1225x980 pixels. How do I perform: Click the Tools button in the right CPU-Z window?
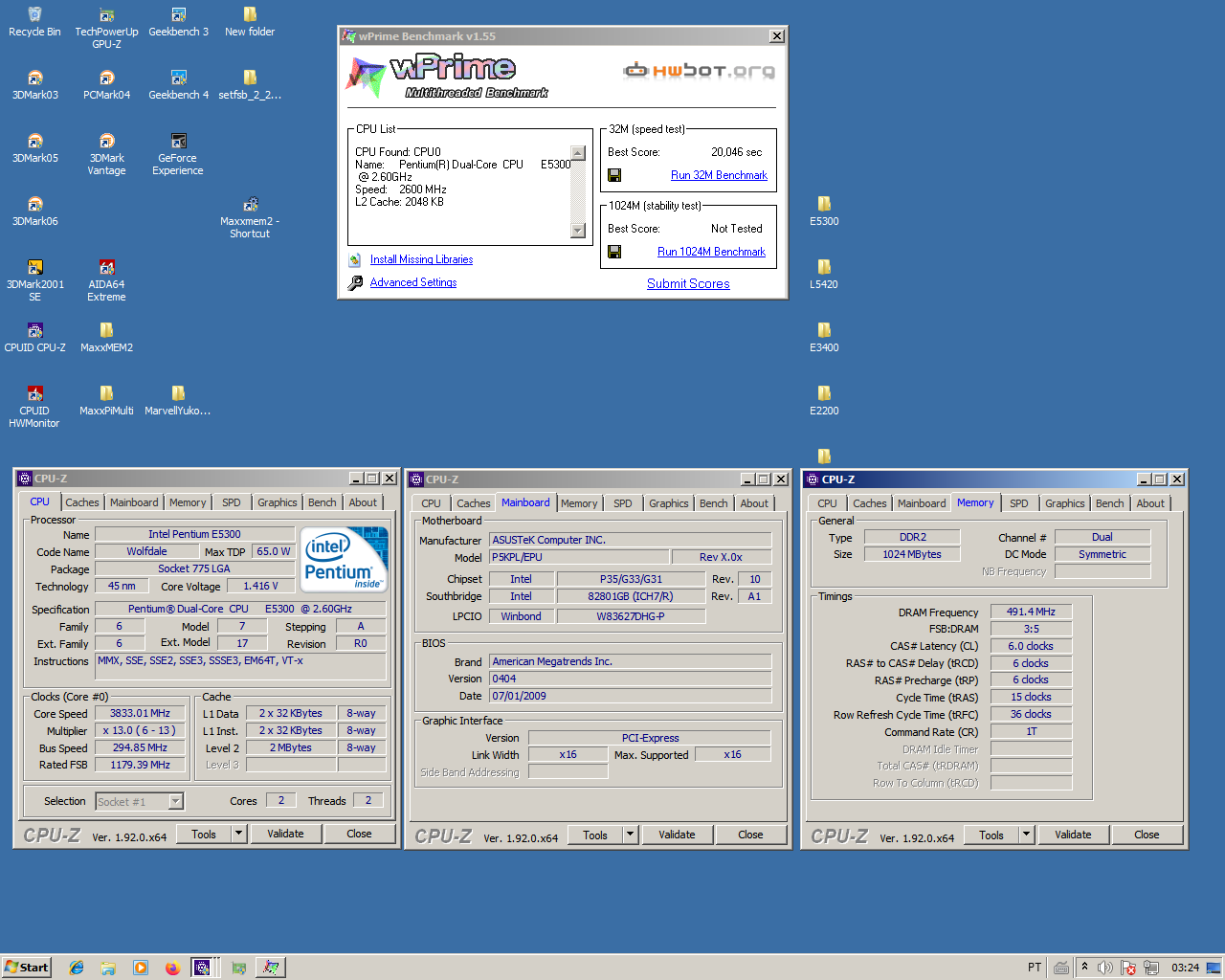point(991,835)
